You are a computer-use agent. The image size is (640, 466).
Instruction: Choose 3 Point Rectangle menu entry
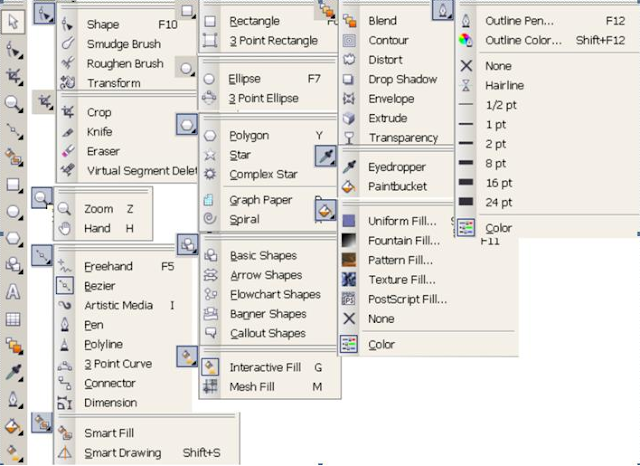[x=273, y=41]
